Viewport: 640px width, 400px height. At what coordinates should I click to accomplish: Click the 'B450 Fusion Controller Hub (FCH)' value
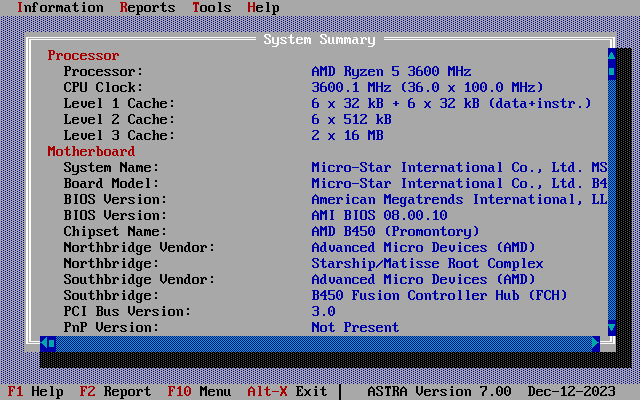click(x=440, y=296)
